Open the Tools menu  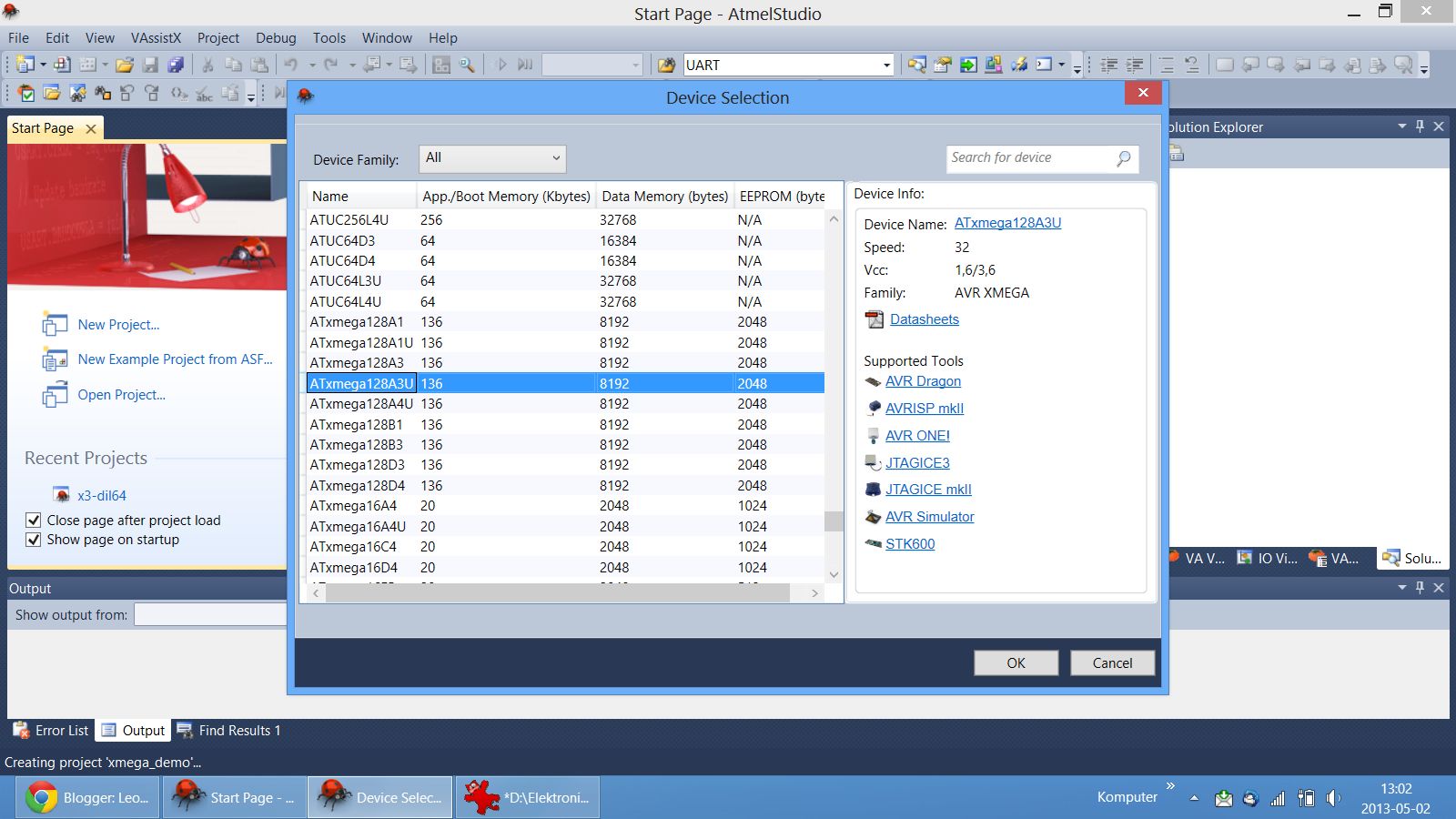(x=329, y=38)
